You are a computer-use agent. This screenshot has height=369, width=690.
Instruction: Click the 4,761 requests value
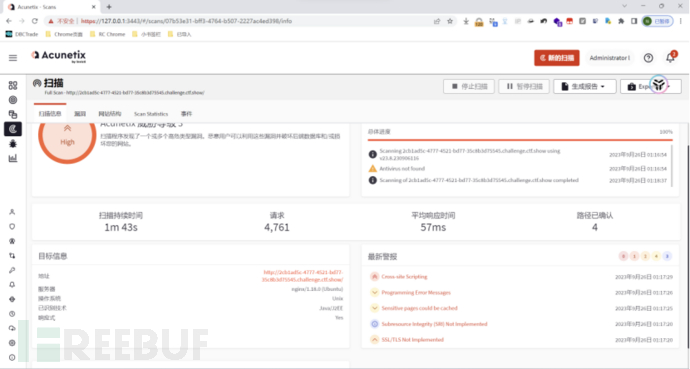point(277,227)
